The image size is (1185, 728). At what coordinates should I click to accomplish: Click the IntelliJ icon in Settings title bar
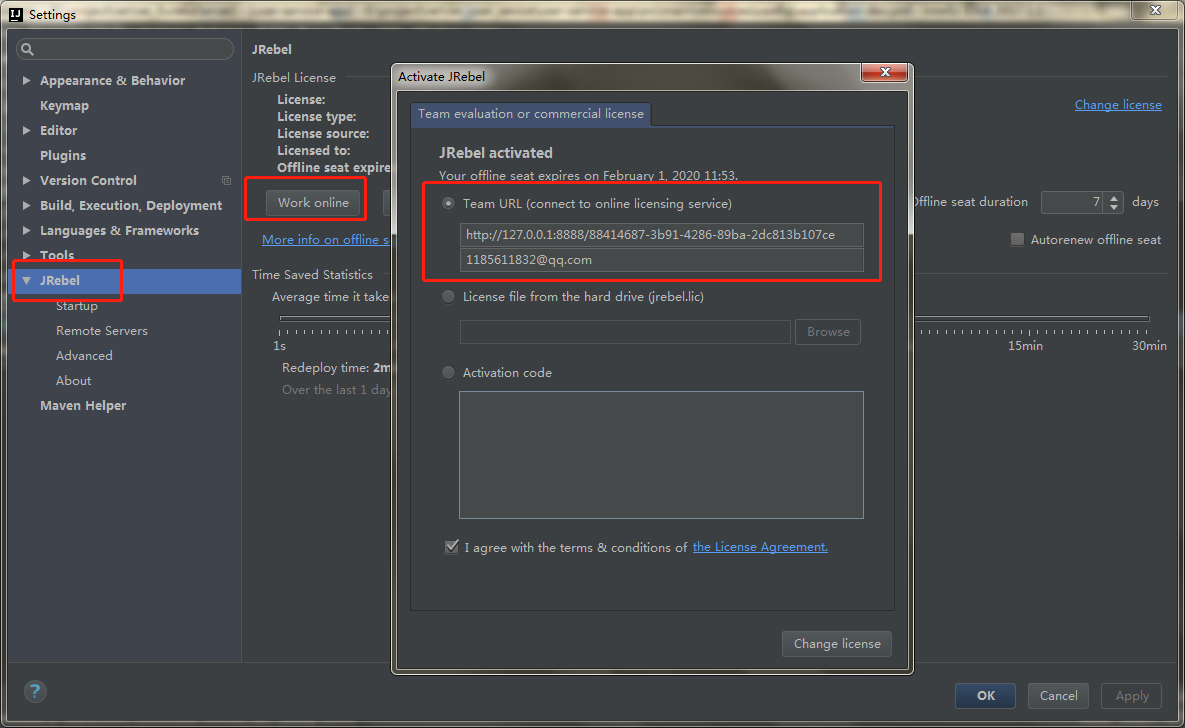pyautogui.click(x=15, y=14)
